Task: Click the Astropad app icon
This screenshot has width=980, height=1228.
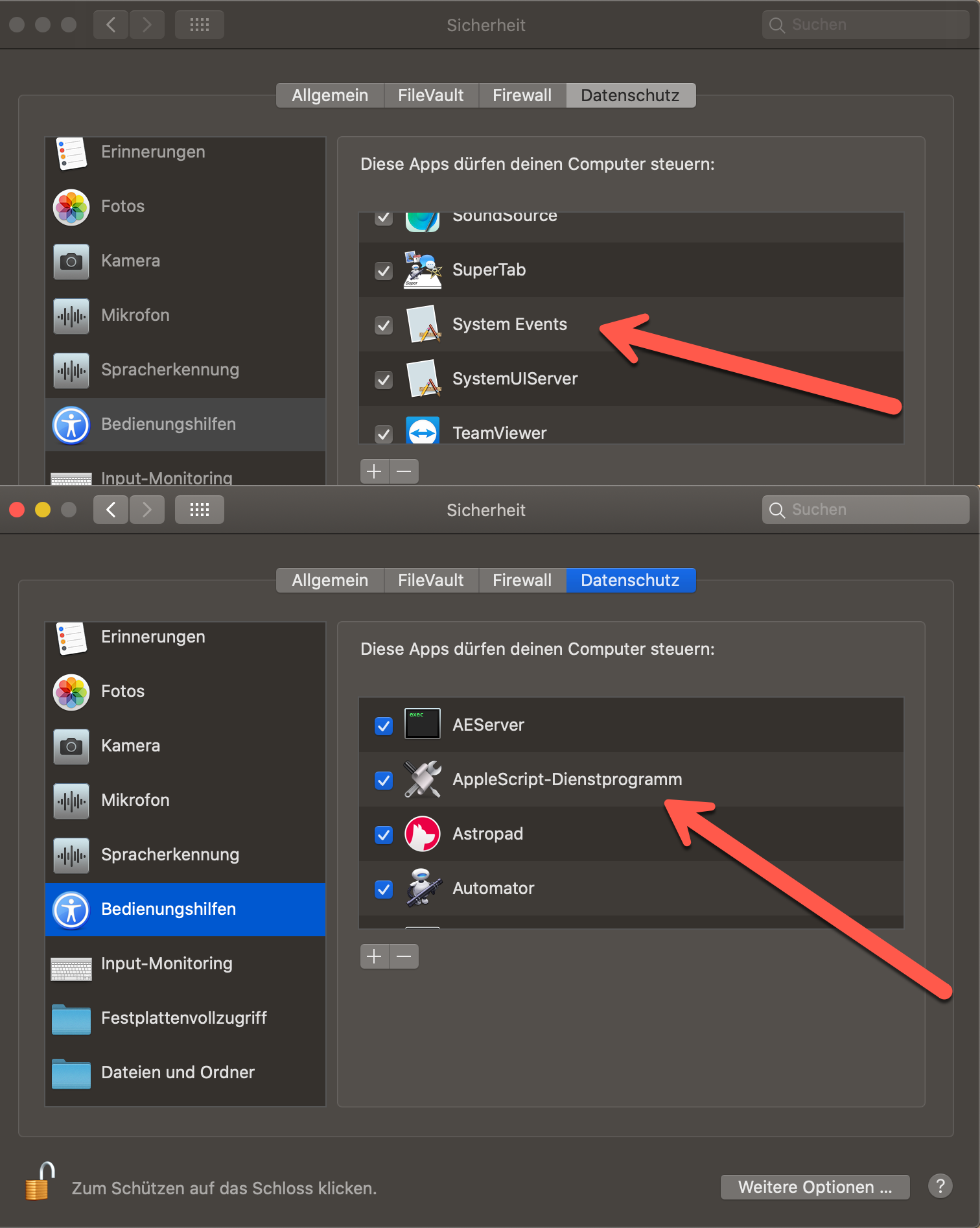Action: [x=423, y=833]
